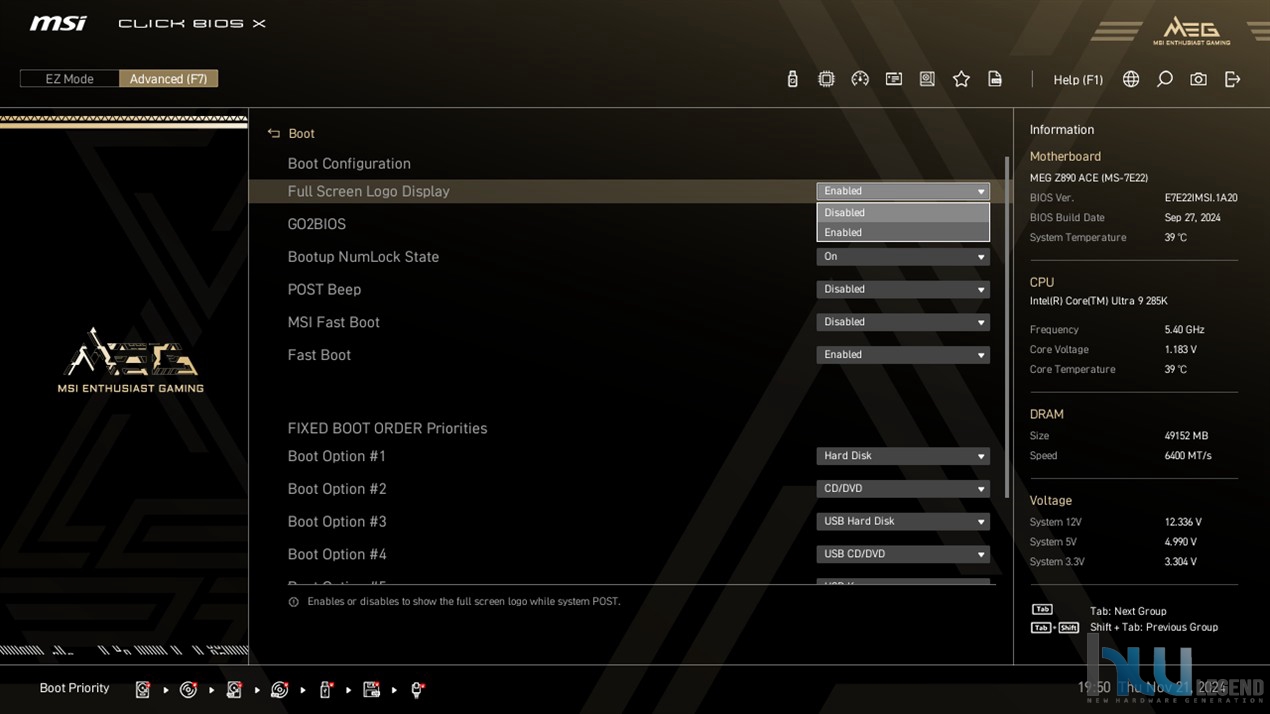Open the Bootup NumLock State dropdown

pyautogui.click(x=902, y=257)
